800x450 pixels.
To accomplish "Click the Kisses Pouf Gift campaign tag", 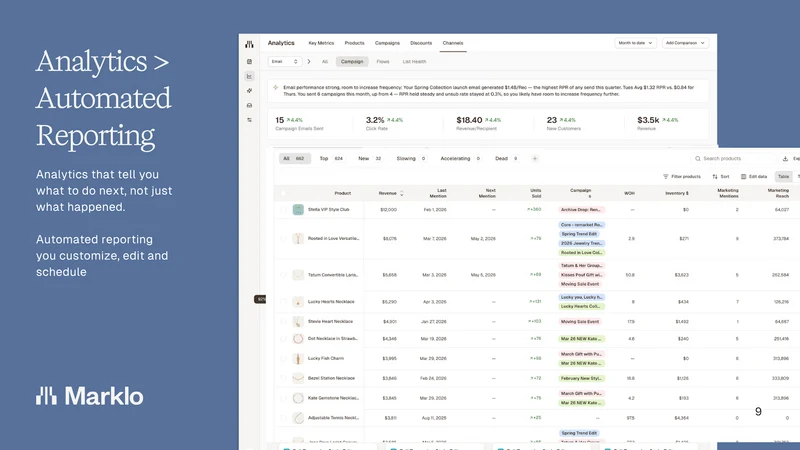I will click(x=581, y=275).
